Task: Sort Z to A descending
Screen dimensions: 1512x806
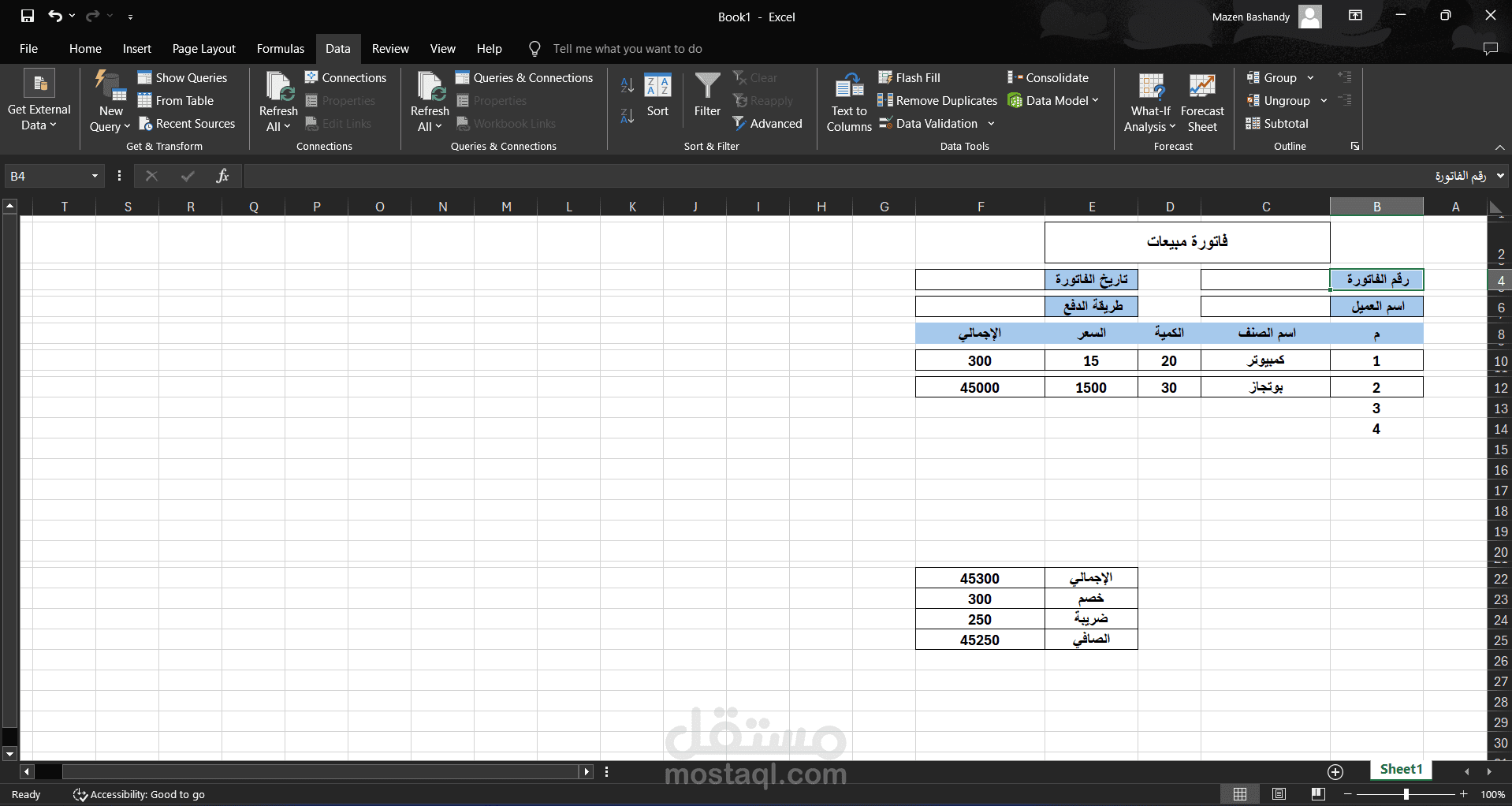Action: click(x=628, y=116)
